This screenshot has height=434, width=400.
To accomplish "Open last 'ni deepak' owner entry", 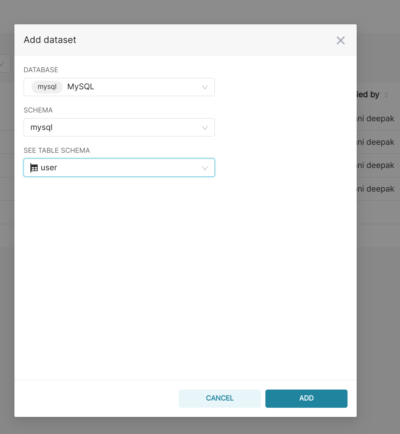I will pyautogui.click(x=376, y=189).
